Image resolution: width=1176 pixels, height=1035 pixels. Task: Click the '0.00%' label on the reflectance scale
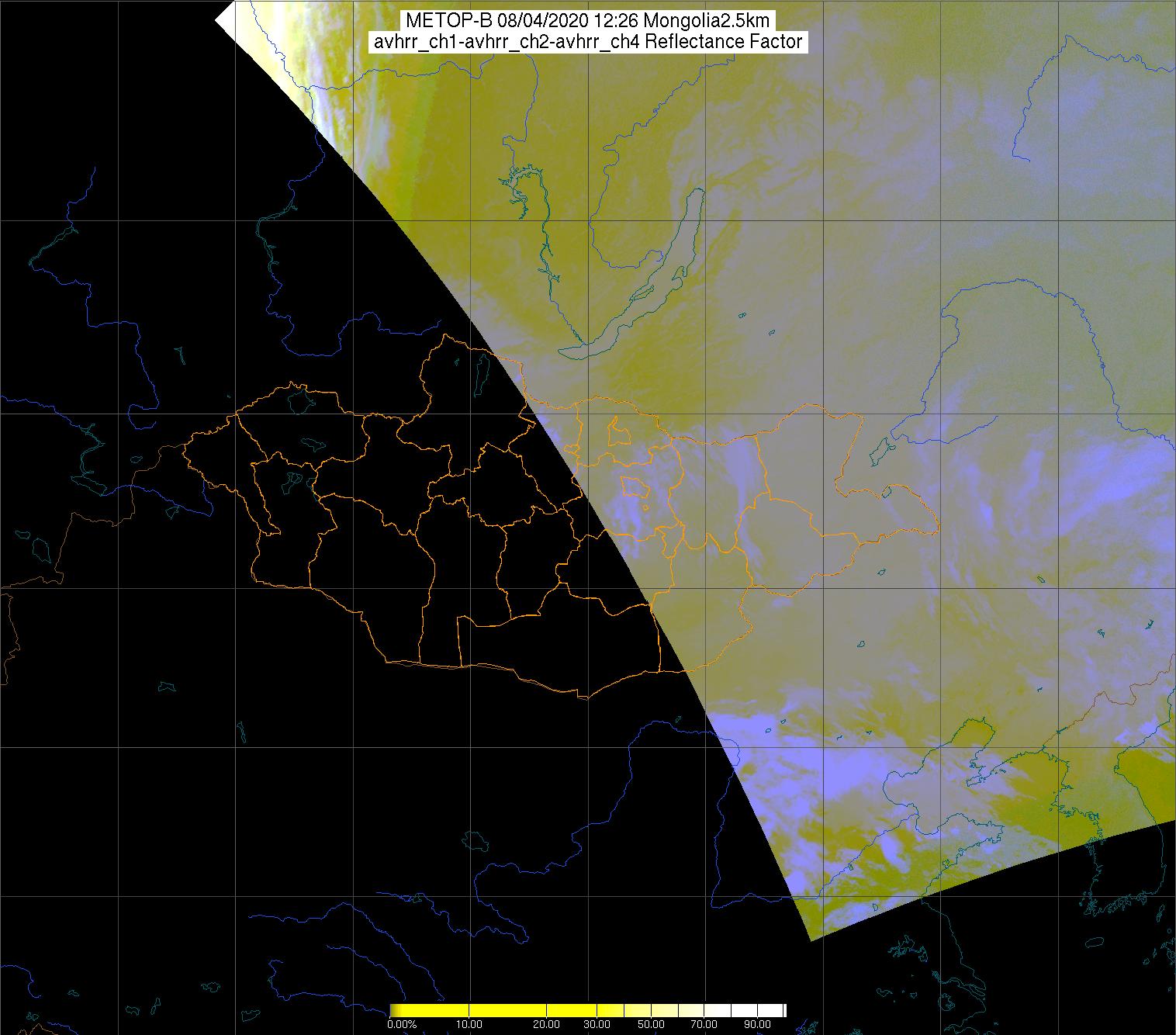click(x=401, y=1024)
